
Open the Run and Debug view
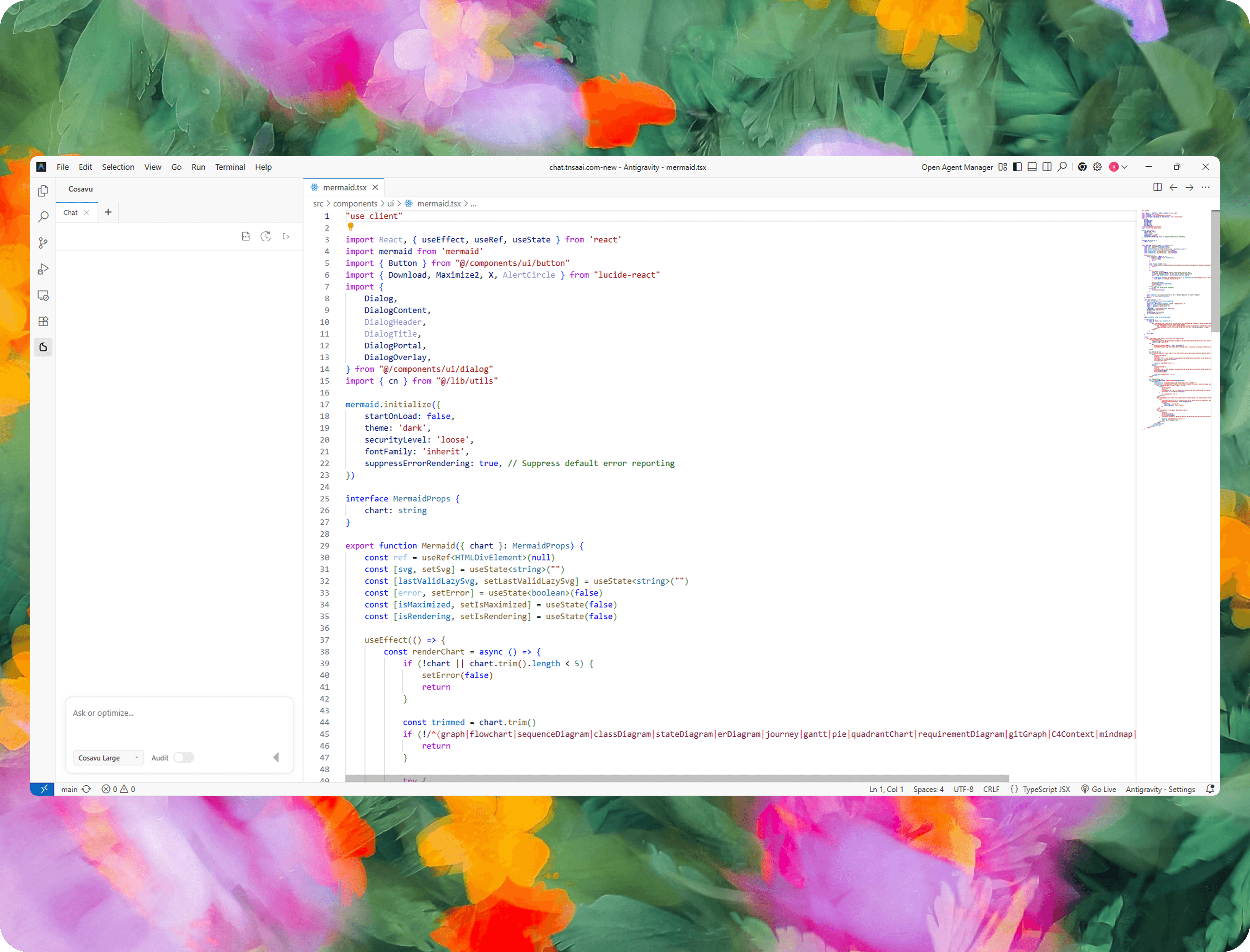pos(43,269)
